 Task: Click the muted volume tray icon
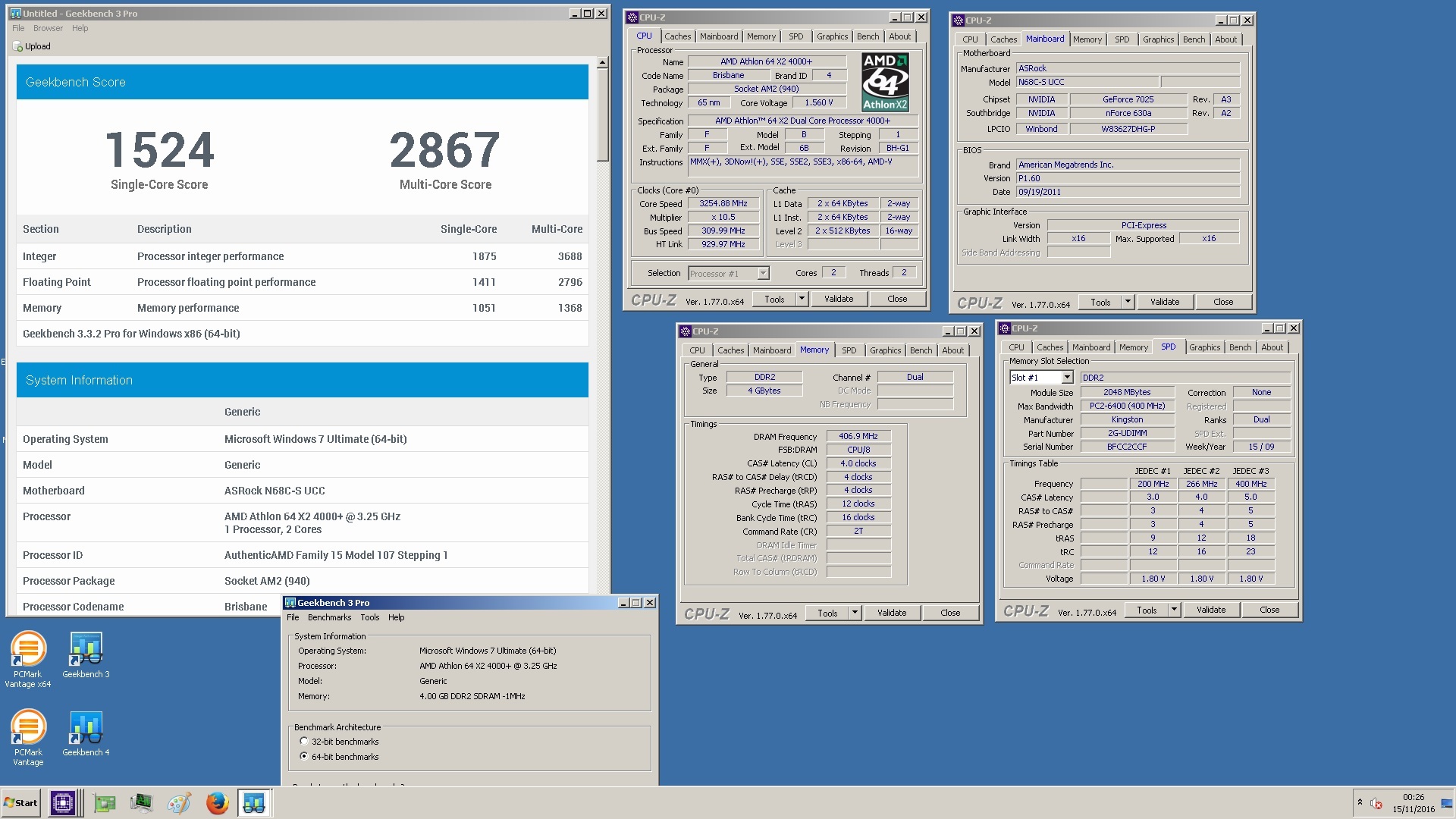1376,804
